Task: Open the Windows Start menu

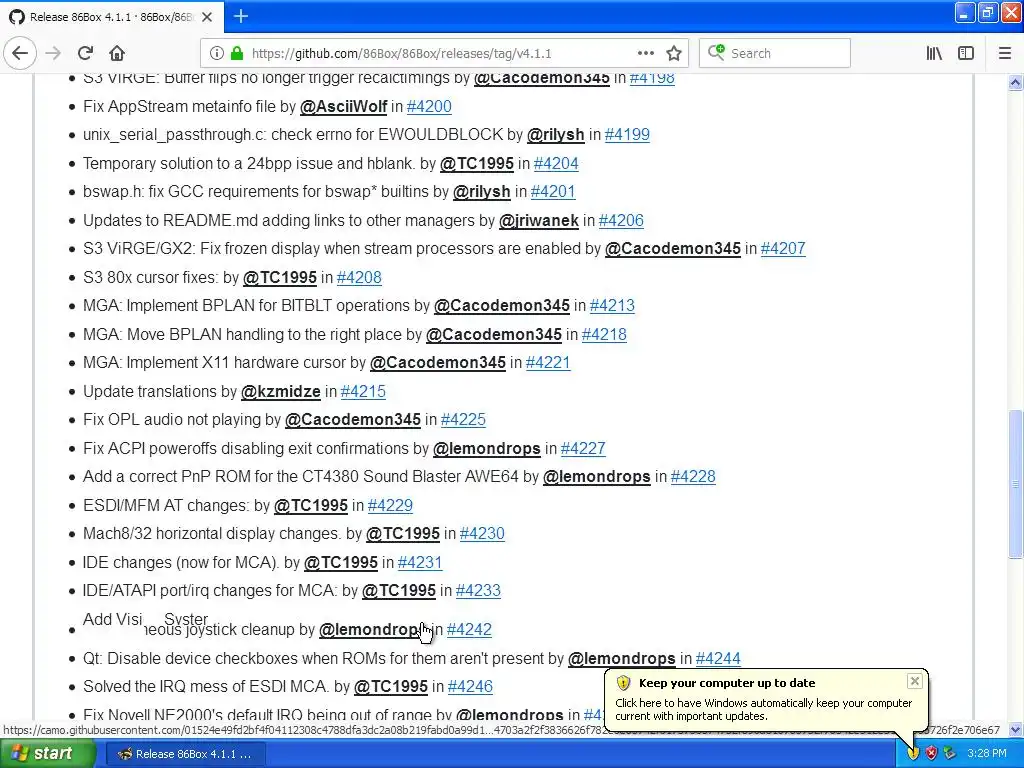Action: (47, 754)
